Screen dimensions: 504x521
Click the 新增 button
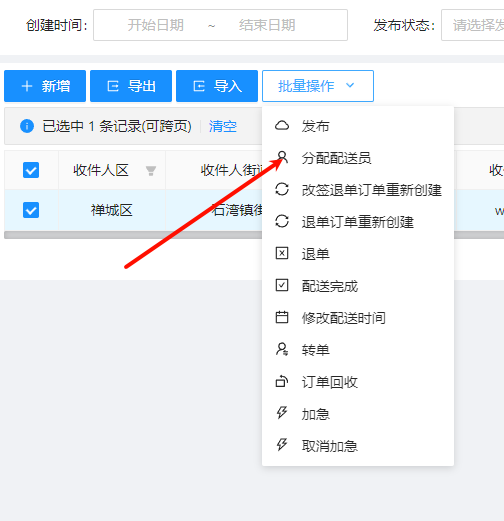tap(45, 86)
